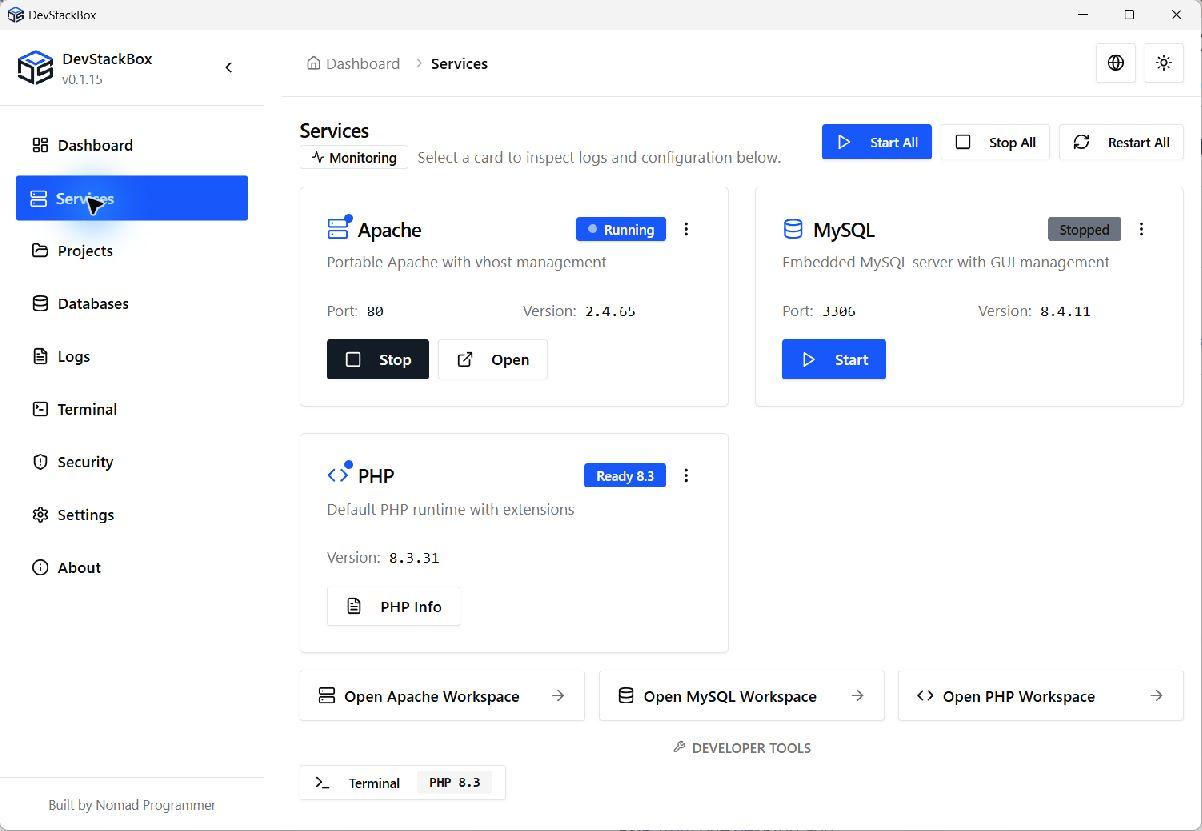1202x831 pixels.
Task: Maximize the DevStackBox window
Action: pos(1130,14)
